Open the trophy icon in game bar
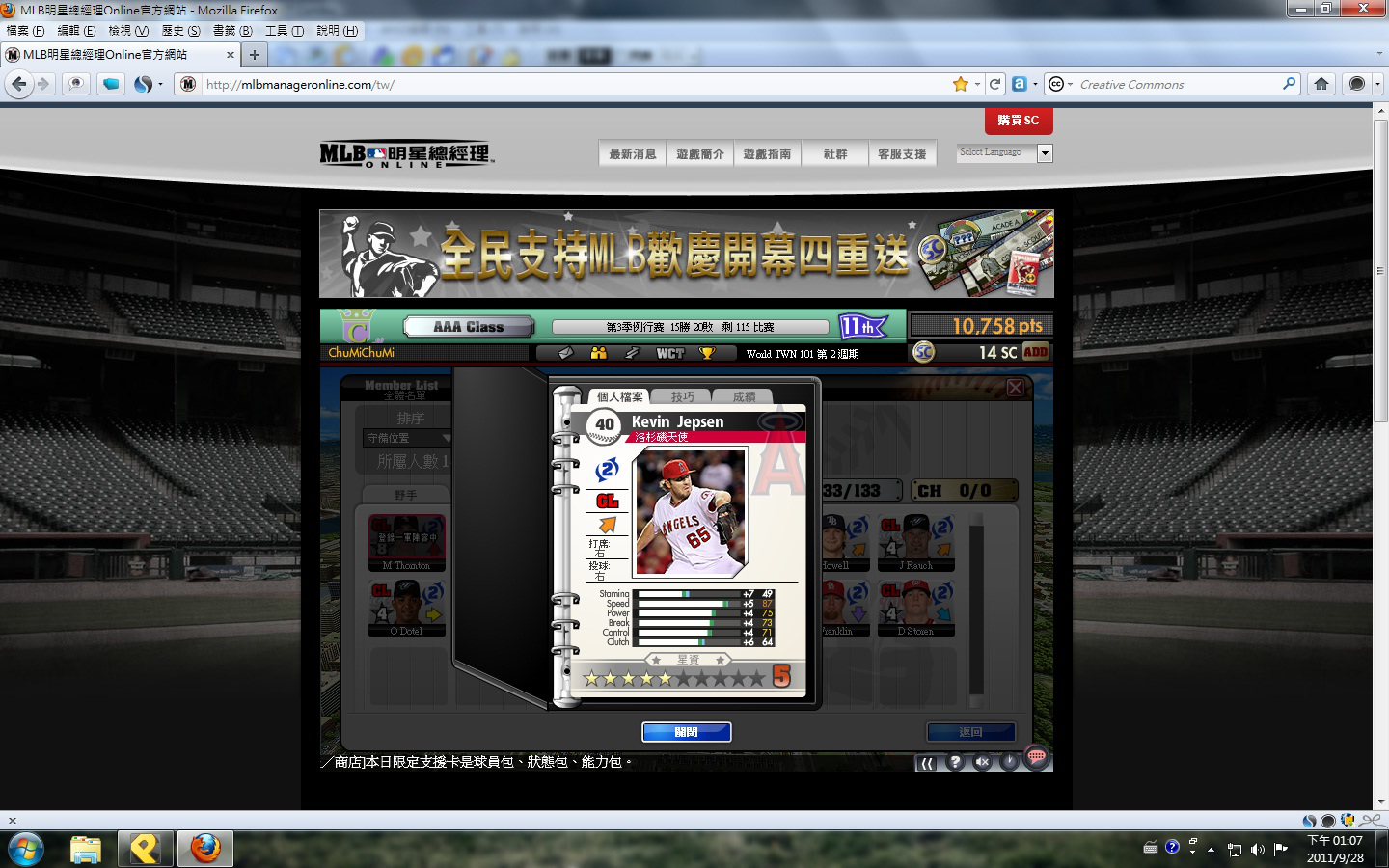 click(x=707, y=353)
